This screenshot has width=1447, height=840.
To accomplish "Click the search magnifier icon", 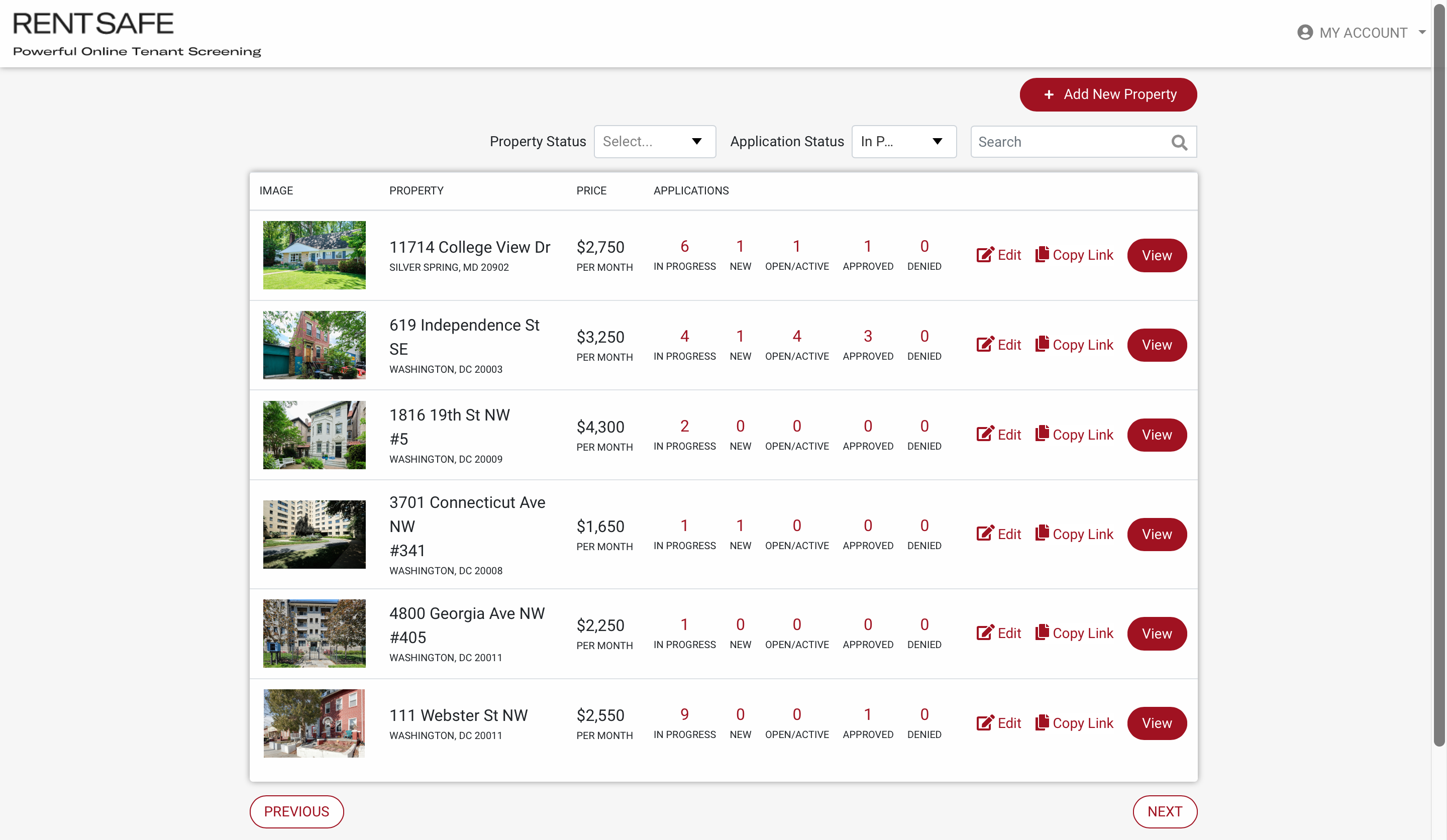I will point(1179,142).
